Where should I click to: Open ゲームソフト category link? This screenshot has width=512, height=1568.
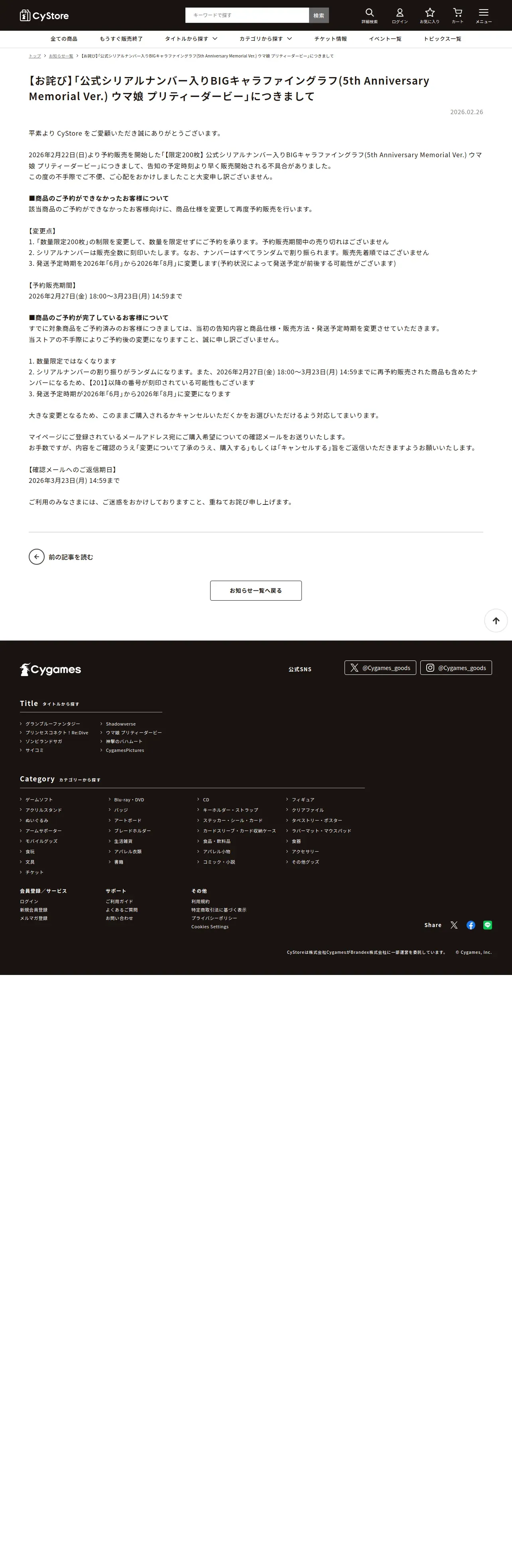39,799
